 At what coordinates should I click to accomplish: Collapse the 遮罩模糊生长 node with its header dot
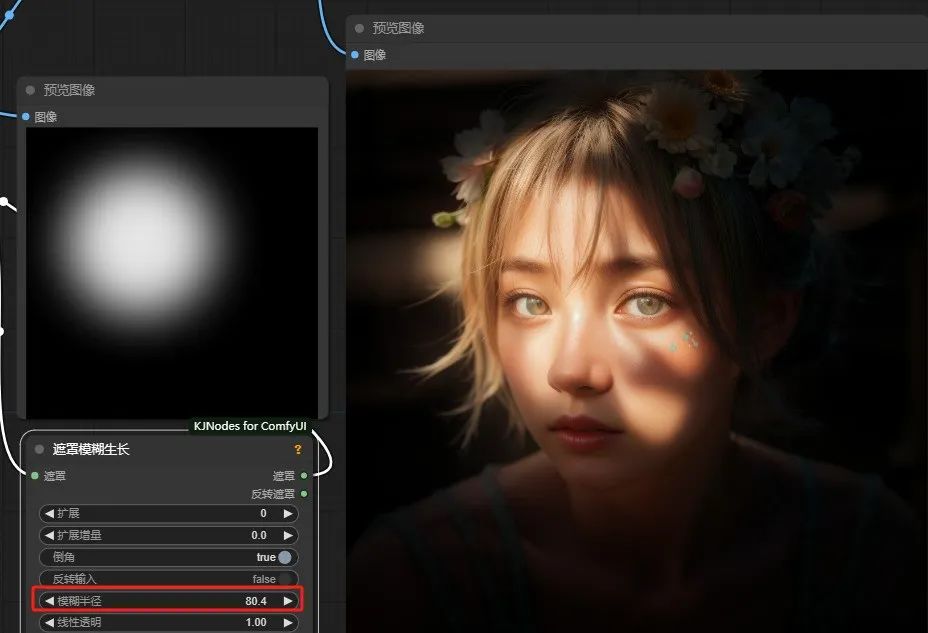click(34, 449)
